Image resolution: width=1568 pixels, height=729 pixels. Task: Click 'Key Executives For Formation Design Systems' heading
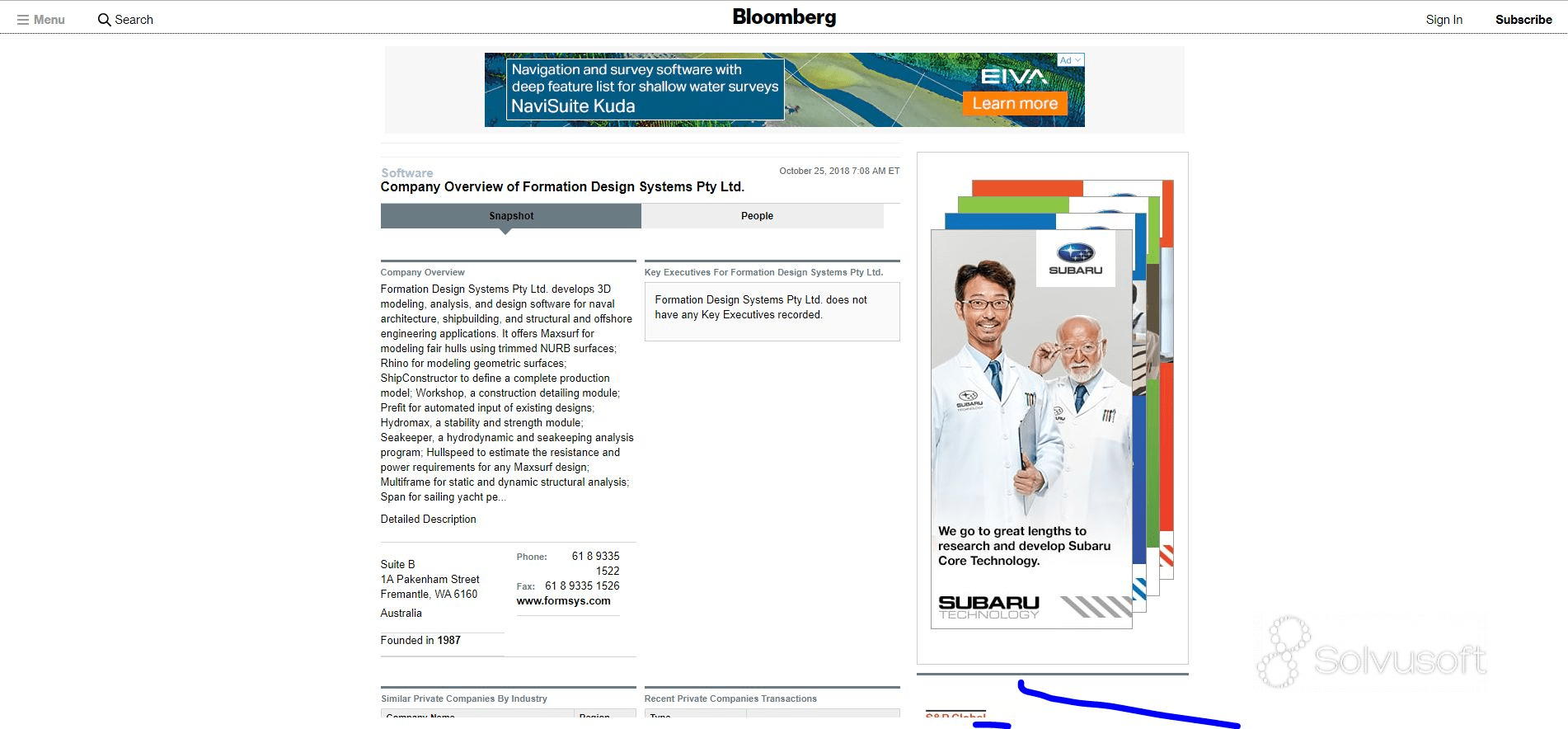(763, 272)
